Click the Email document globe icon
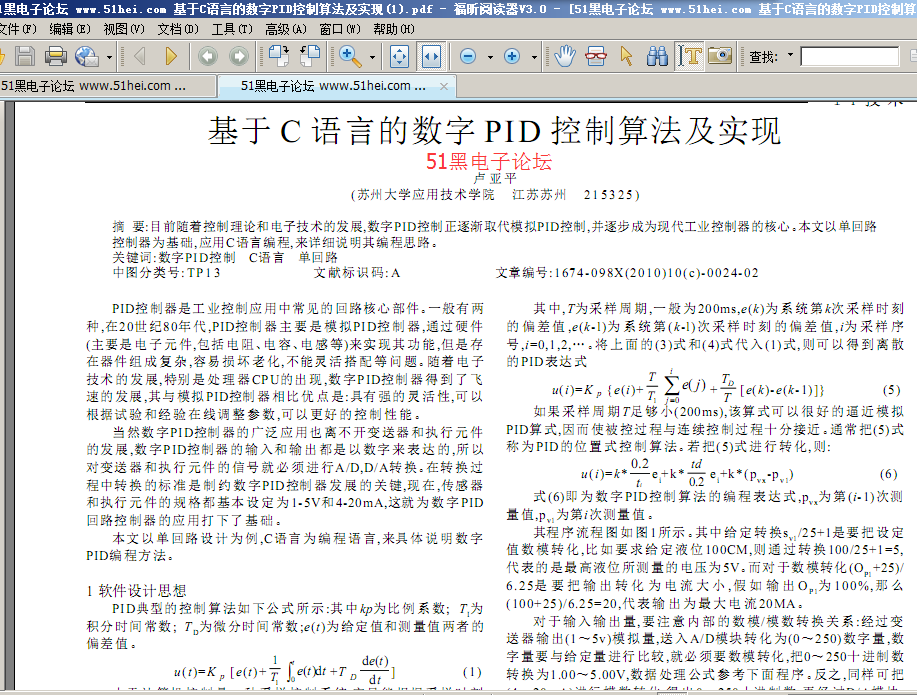 [x=87, y=56]
